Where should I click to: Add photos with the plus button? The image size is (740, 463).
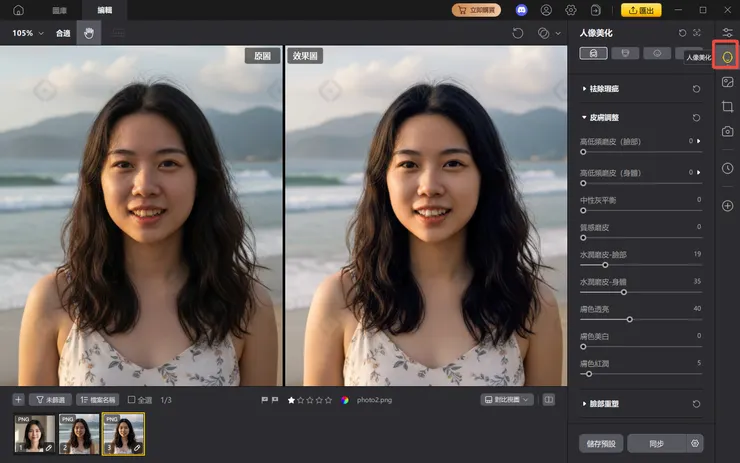click(x=18, y=400)
